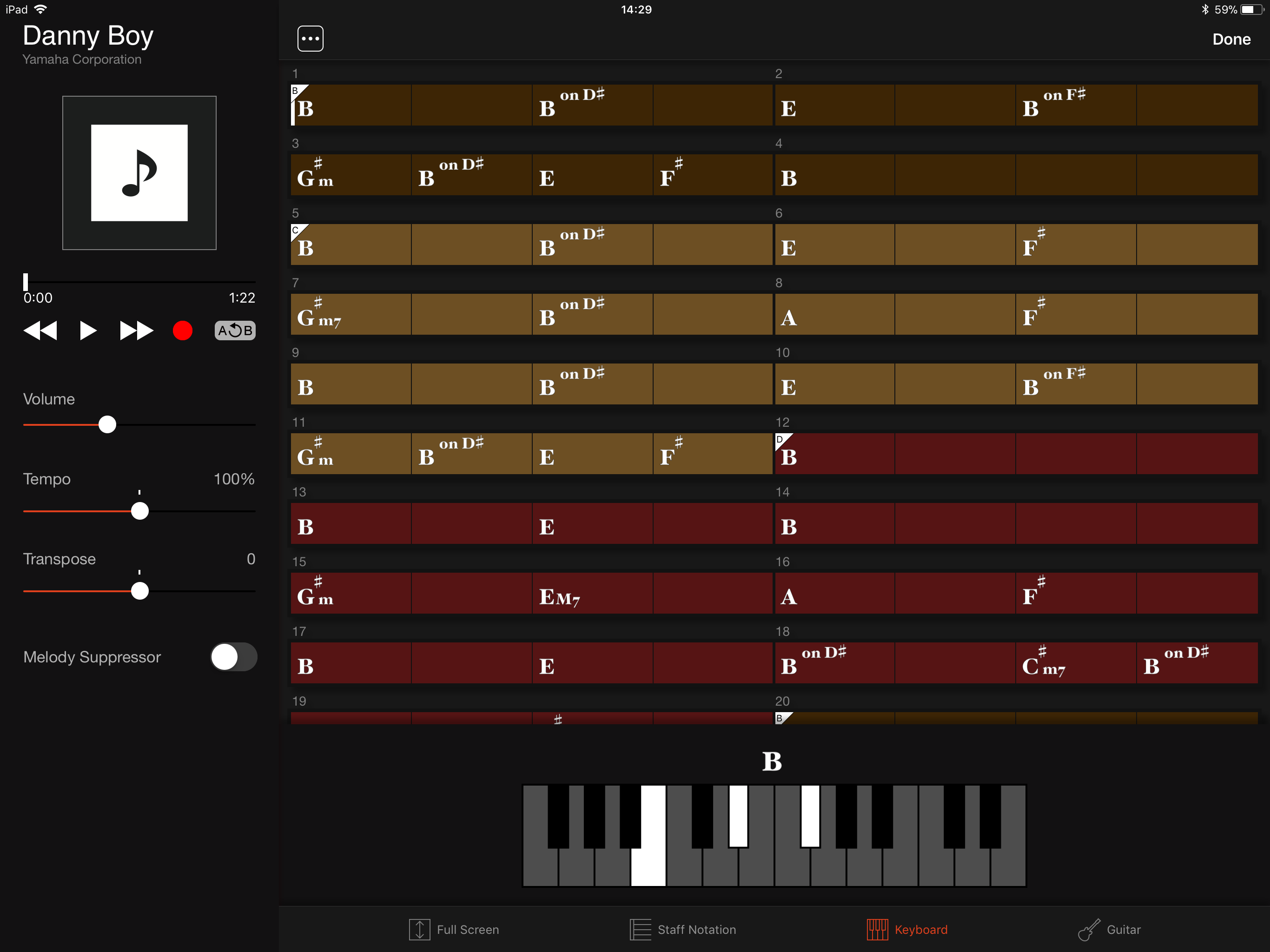Open the three-dot options menu
Viewport: 1270px width, 952px height.
[x=310, y=39]
